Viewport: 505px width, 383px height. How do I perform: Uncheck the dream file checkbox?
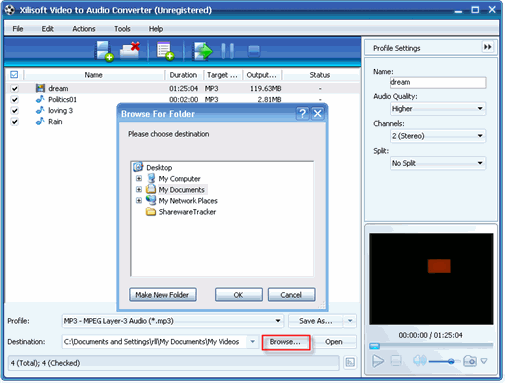coord(14,88)
